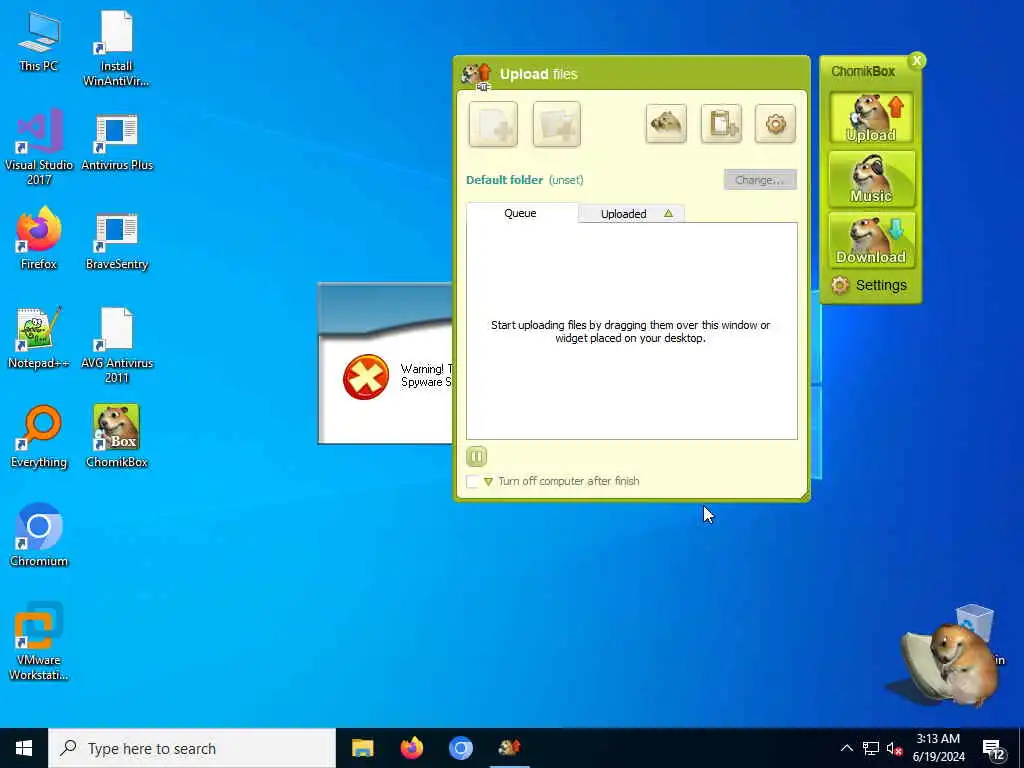Select the AVG Antivirus 2011 desktop shortcut
Viewport: 1024px width, 768px height.
(x=116, y=345)
